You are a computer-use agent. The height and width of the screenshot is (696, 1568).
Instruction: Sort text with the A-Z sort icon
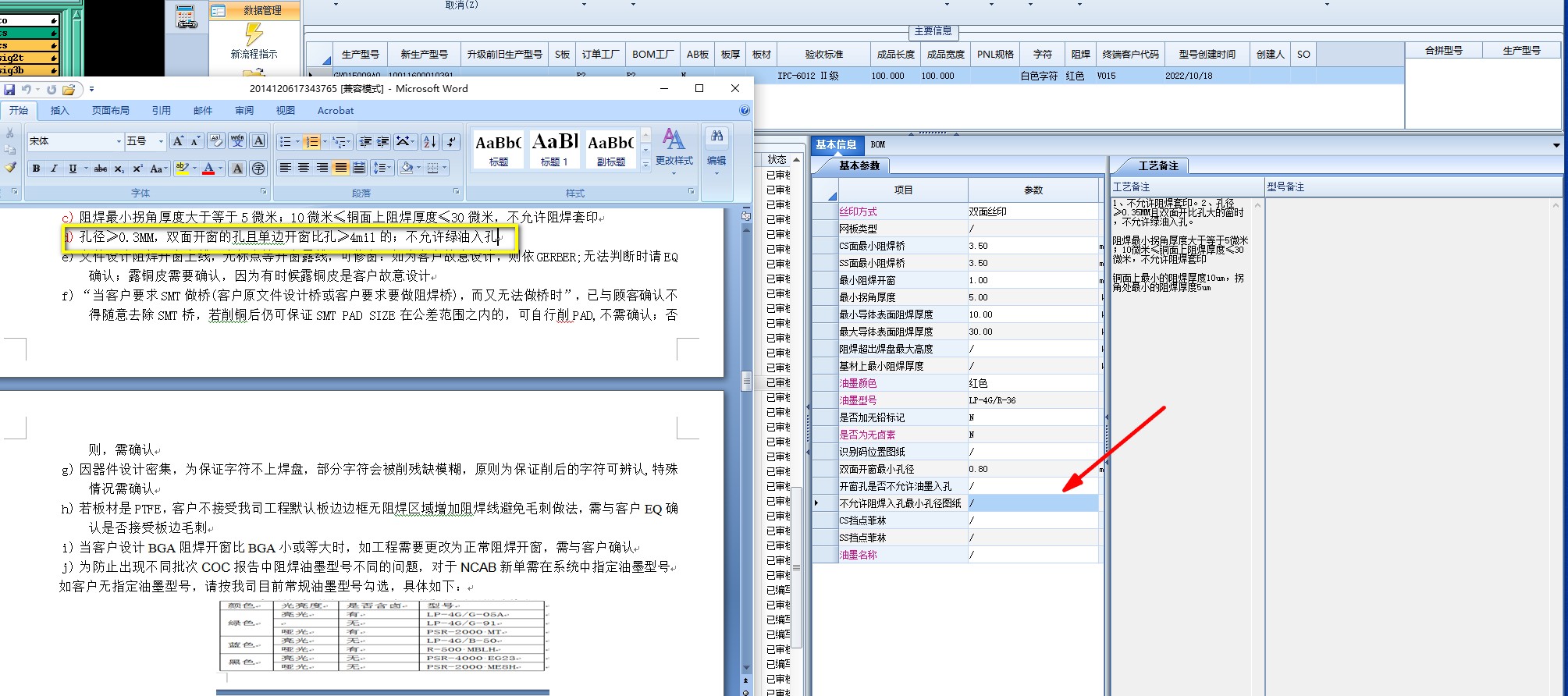click(430, 141)
